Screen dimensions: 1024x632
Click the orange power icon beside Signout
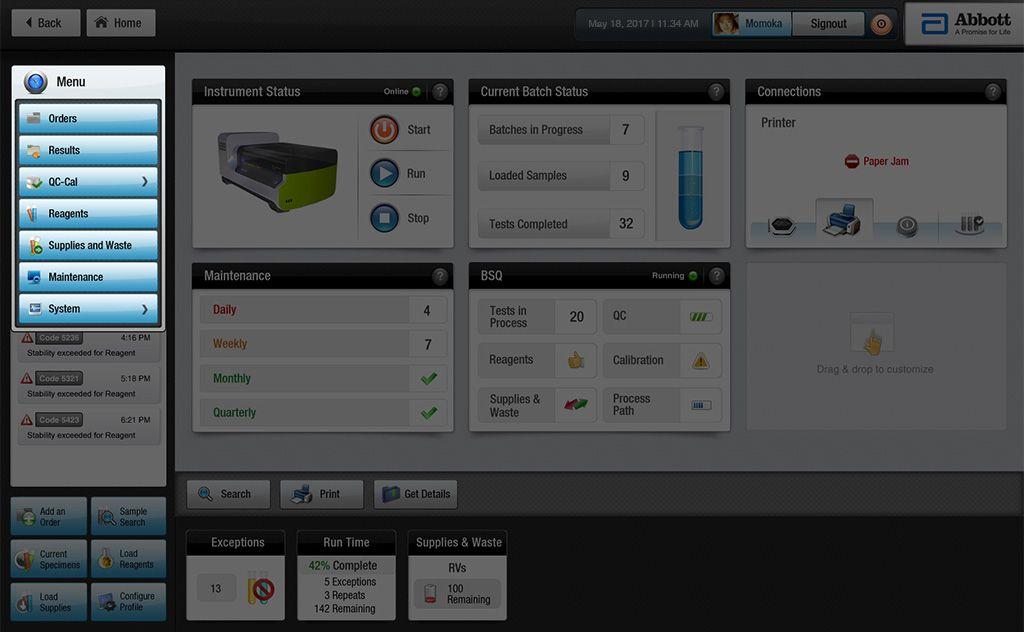point(881,24)
